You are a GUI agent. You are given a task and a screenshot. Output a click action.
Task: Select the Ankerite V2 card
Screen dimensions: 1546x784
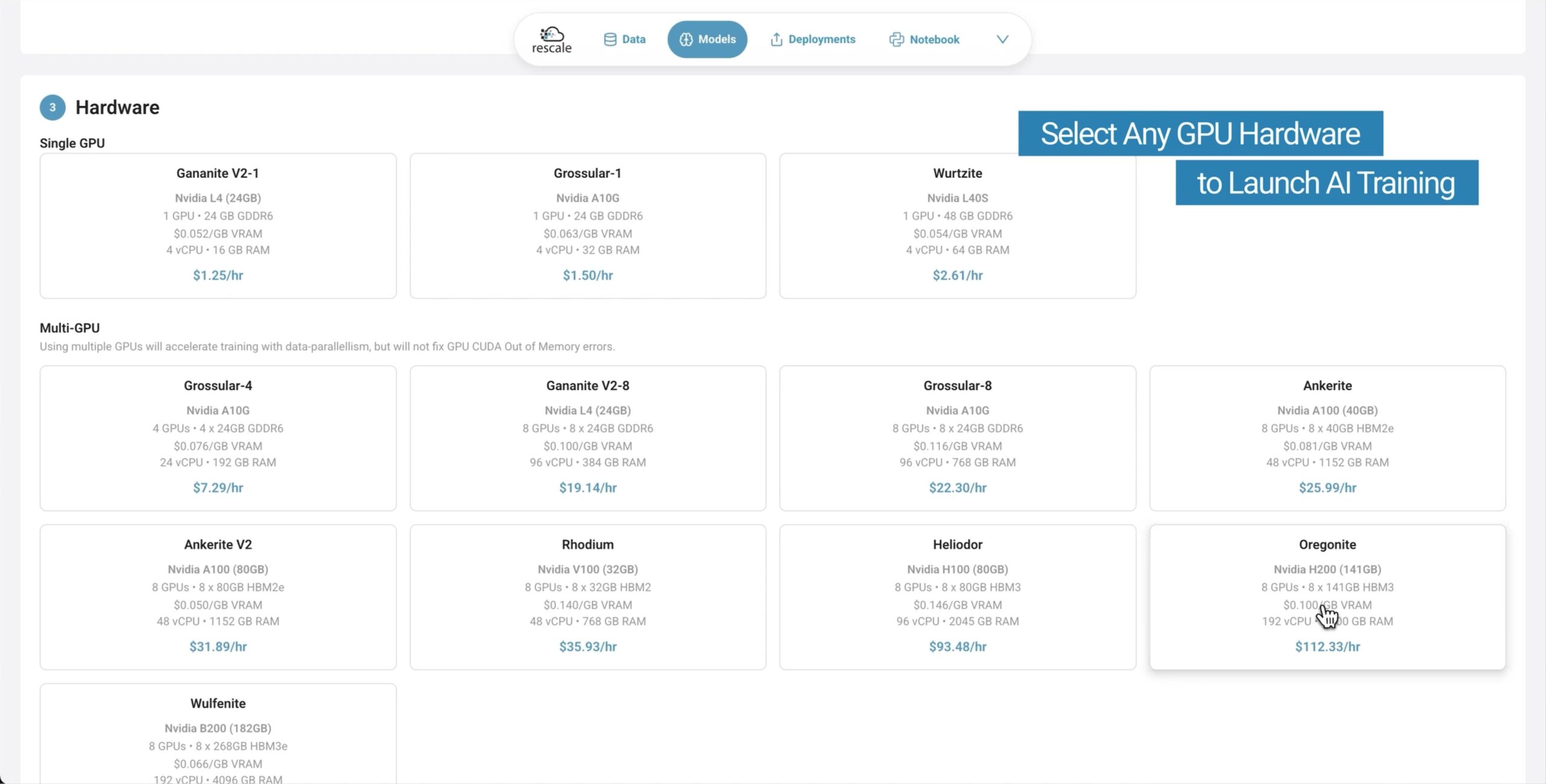218,597
